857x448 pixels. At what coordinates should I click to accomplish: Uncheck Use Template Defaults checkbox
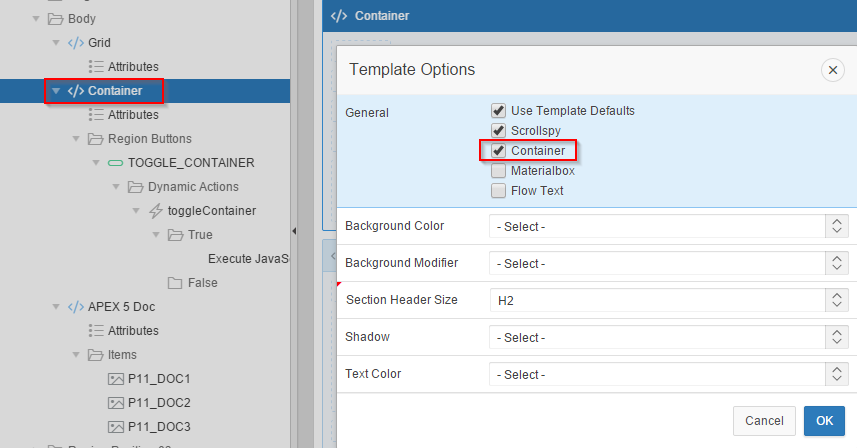[x=498, y=111]
